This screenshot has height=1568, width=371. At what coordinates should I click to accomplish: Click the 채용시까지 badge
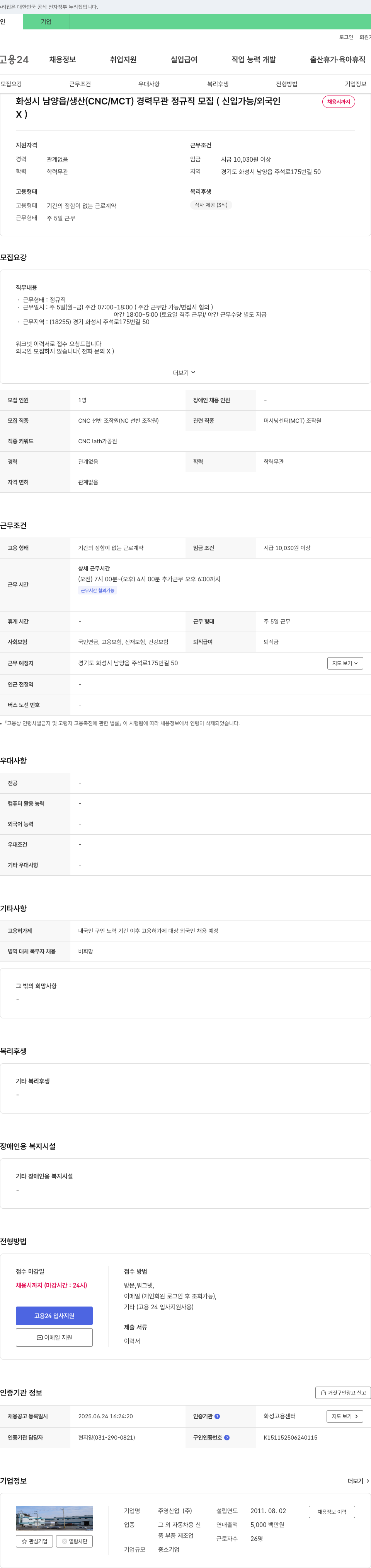coord(339,102)
